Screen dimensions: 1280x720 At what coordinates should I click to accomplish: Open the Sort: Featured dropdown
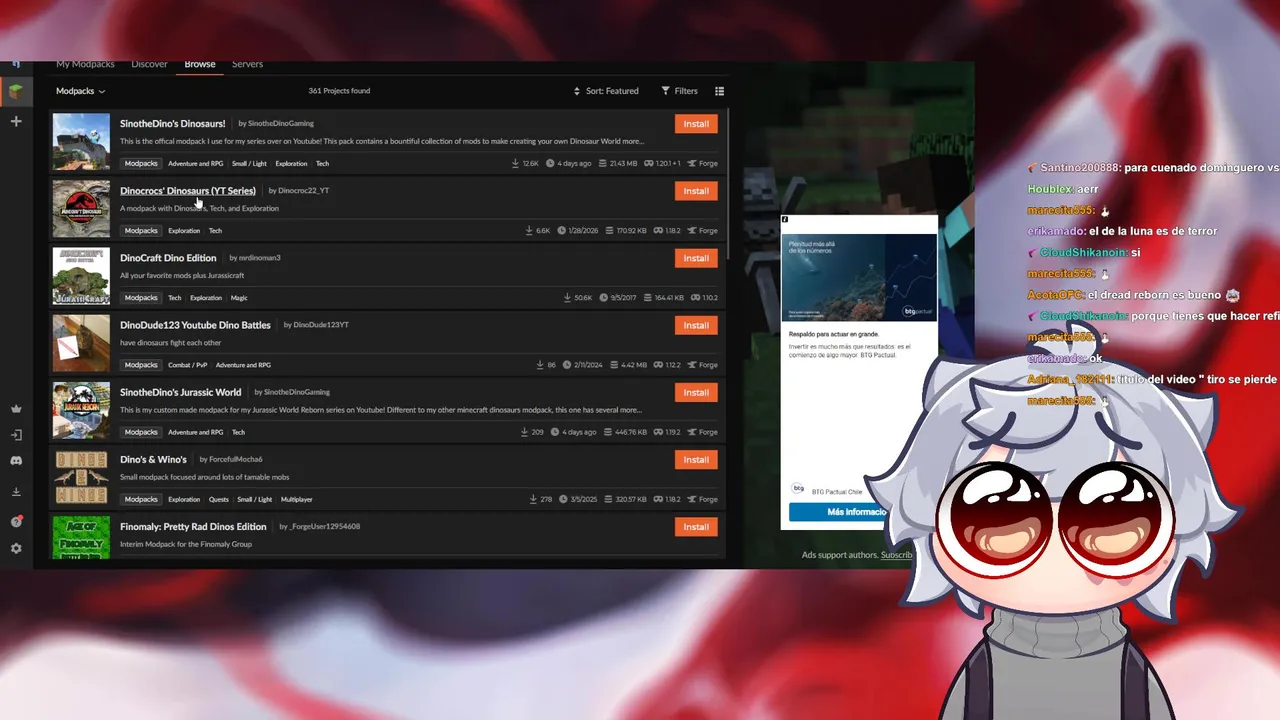point(606,91)
